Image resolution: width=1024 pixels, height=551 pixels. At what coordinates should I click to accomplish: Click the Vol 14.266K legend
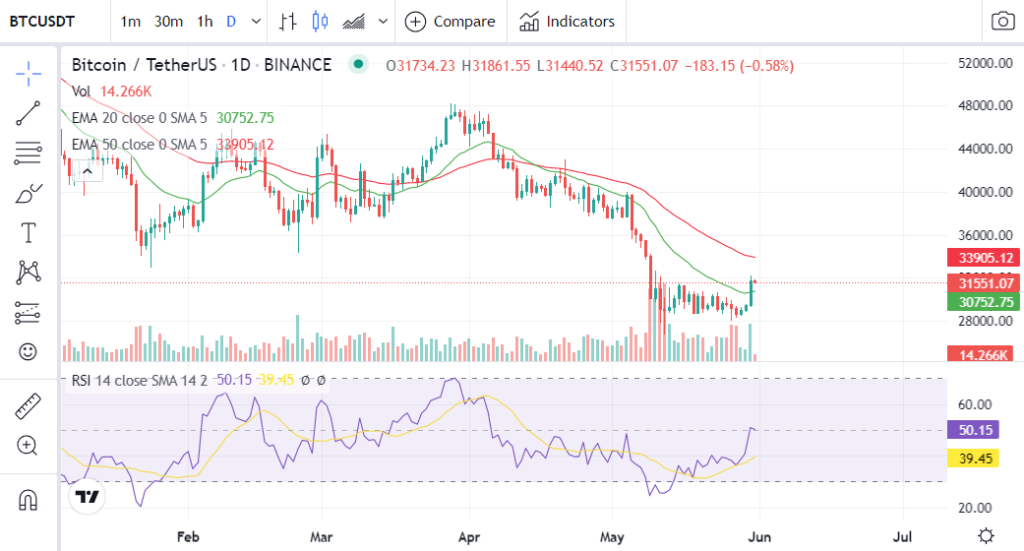click(x=112, y=91)
